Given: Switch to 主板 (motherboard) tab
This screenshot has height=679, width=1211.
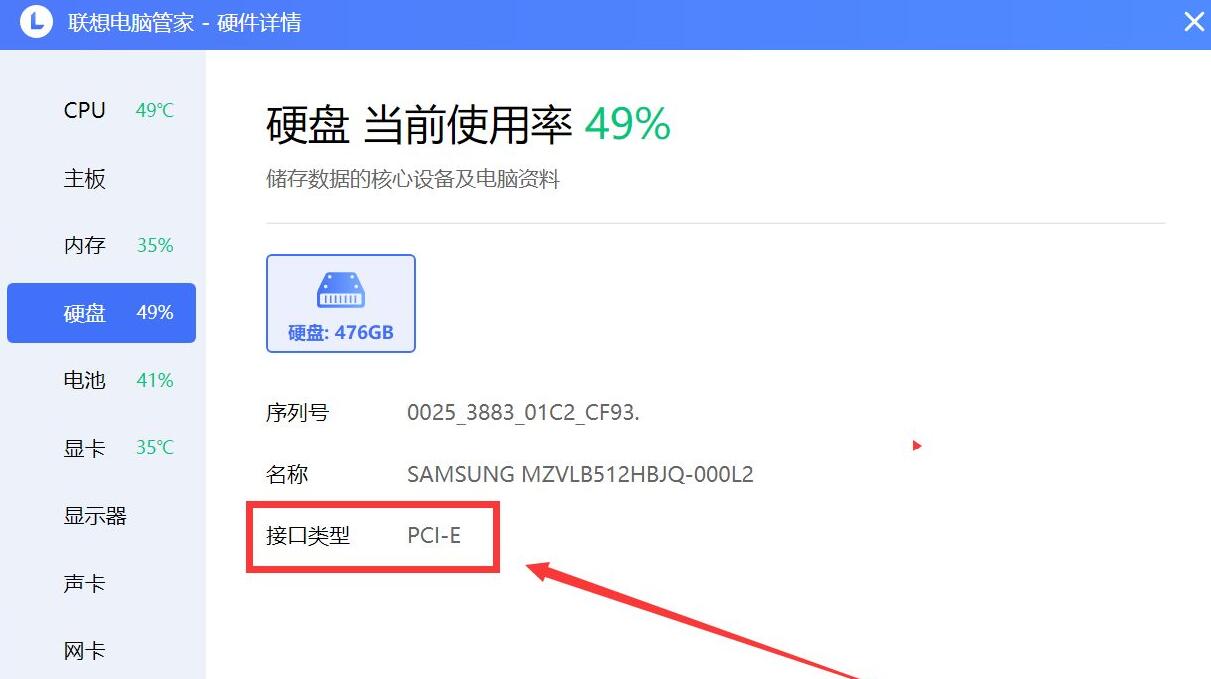Looking at the screenshot, I should click(101, 179).
